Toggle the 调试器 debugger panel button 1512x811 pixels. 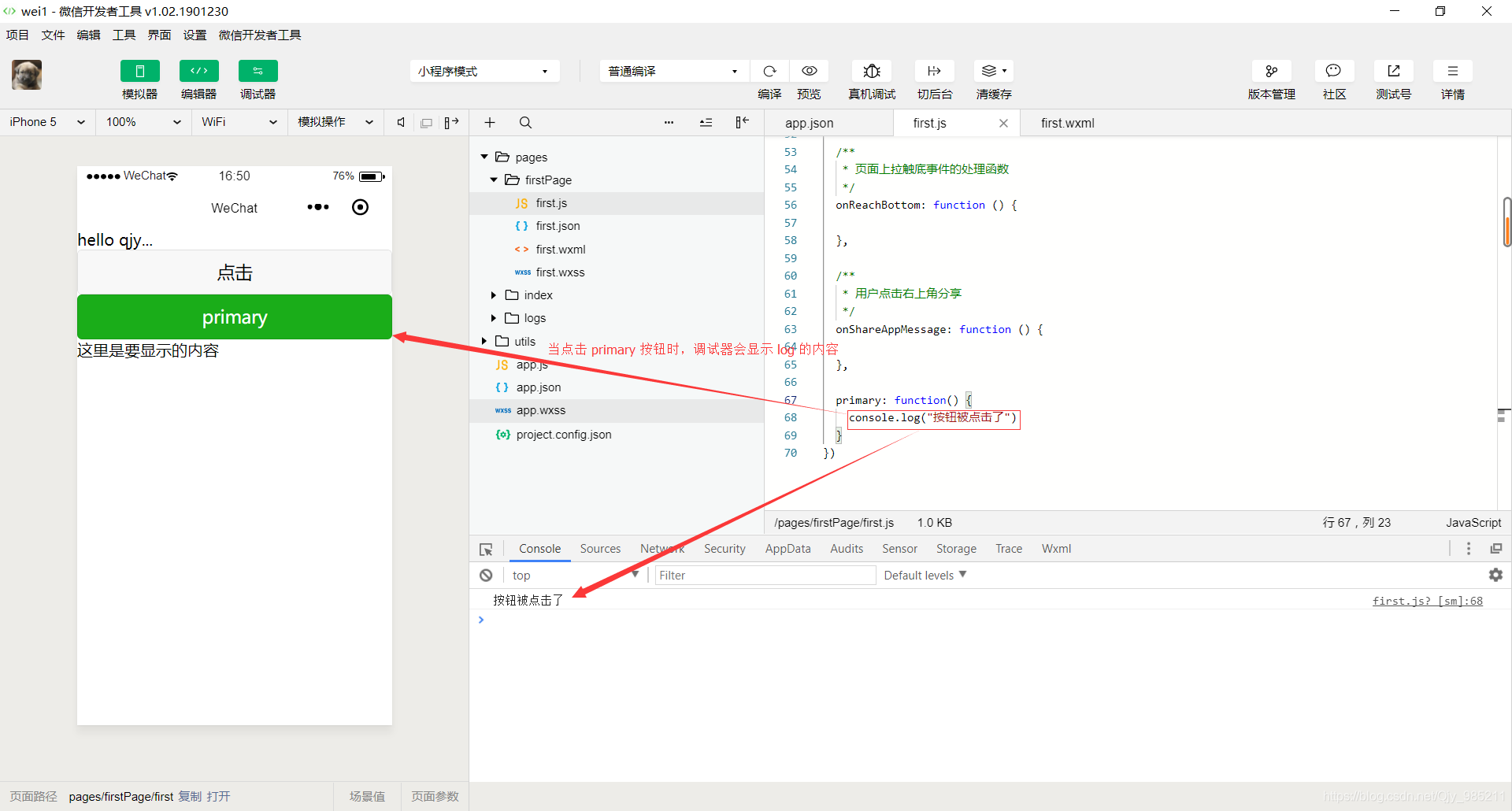(258, 71)
